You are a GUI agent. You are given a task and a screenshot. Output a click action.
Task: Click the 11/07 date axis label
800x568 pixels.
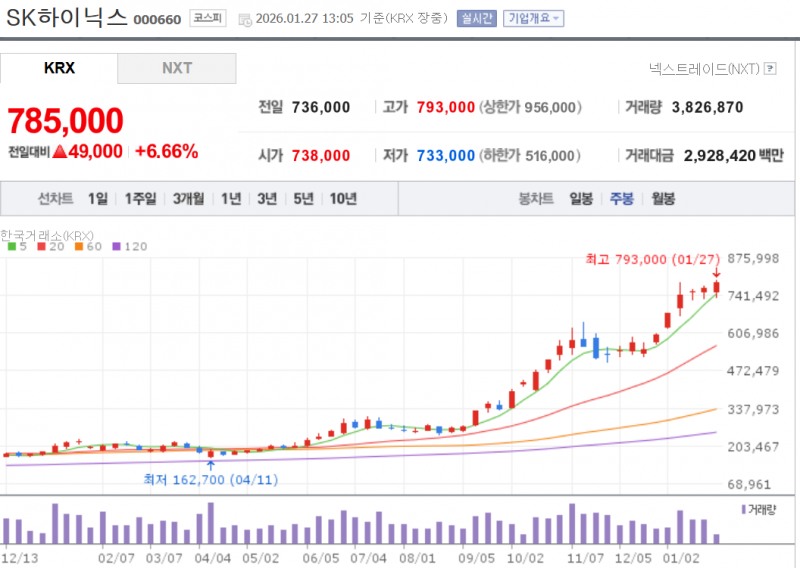[585, 558]
